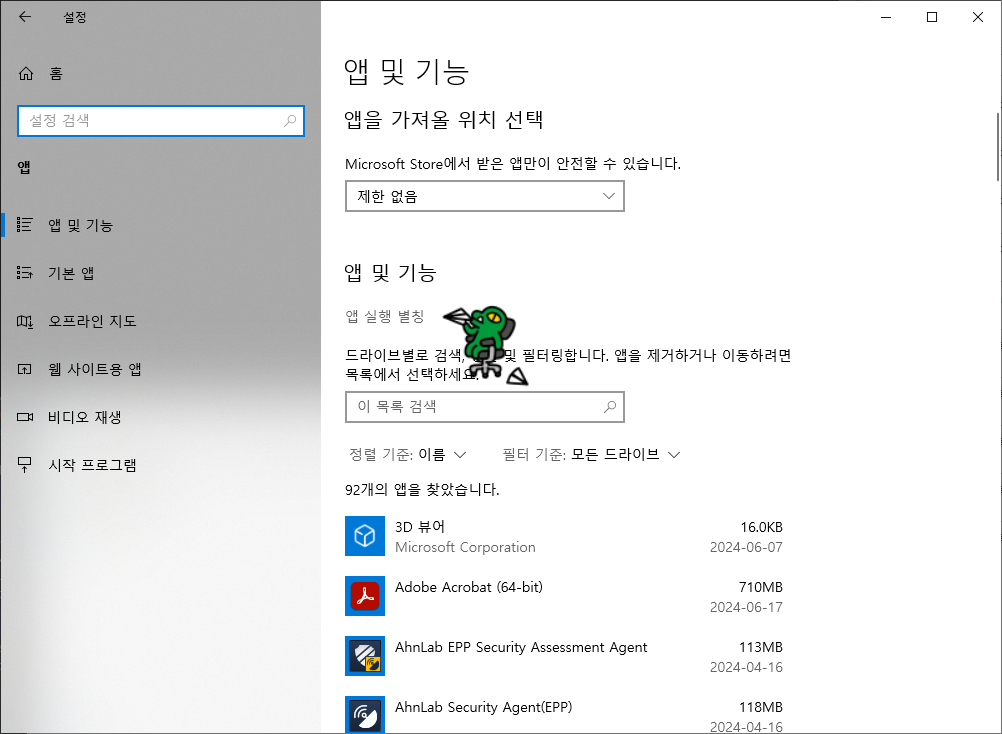Open the 앱 실행 별칭 link
The height and width of the screenshot is (734, 1002).
(385, 316)
